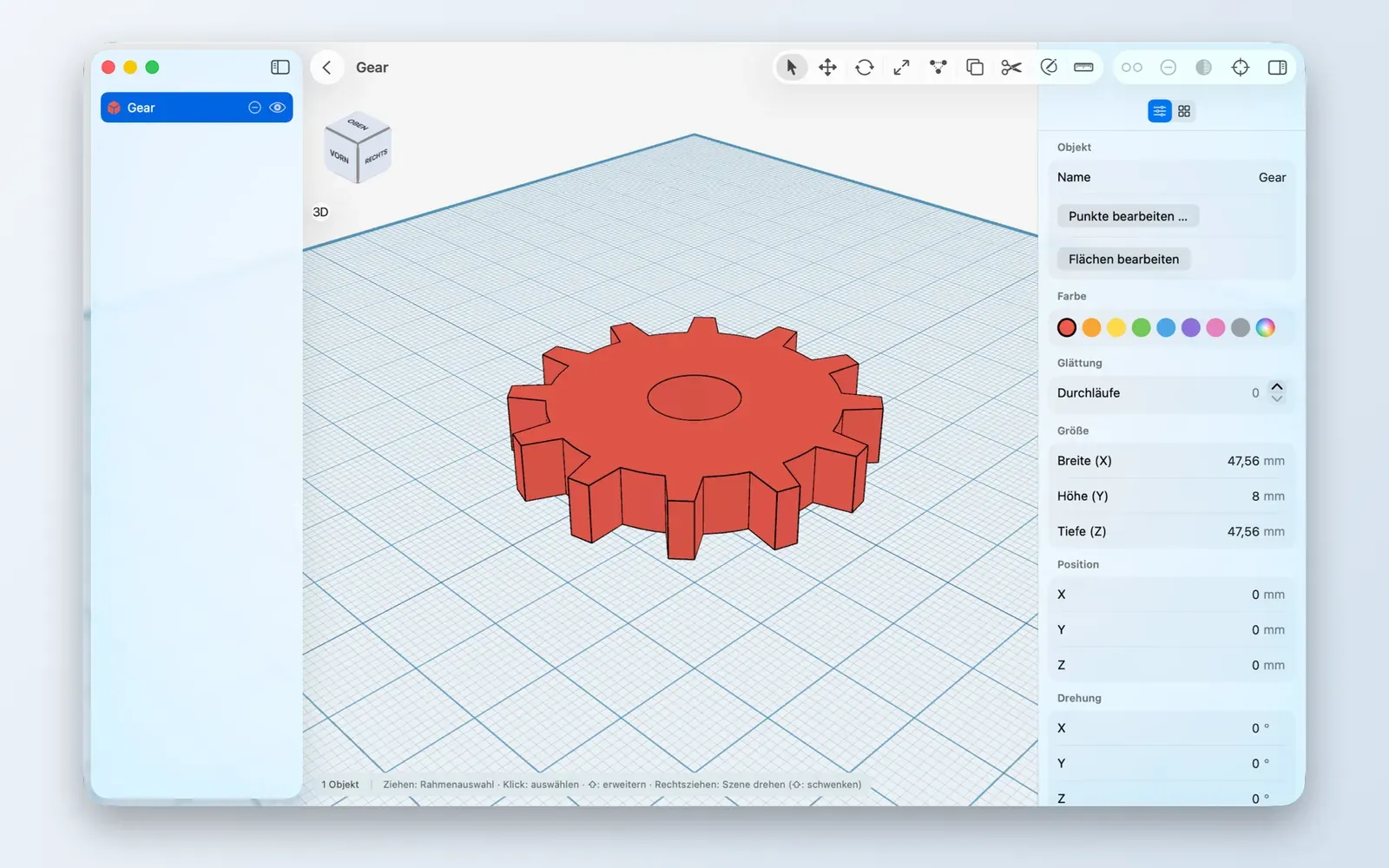This screenshot has width=1389, height=868.
Task: Click the green fullscreen window button
Action: (x=152, y=67)
